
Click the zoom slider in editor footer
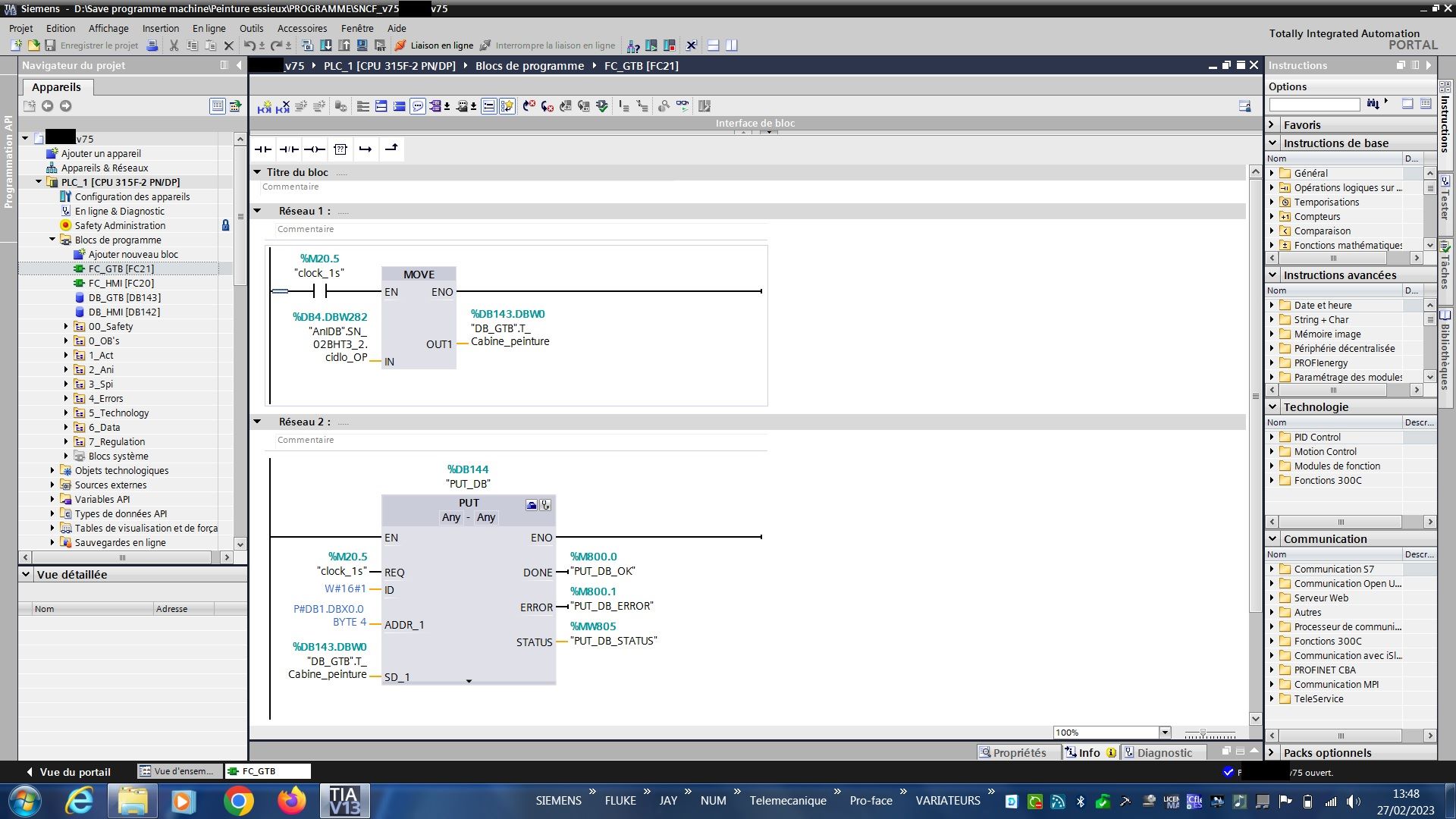tap(1203, 733)
